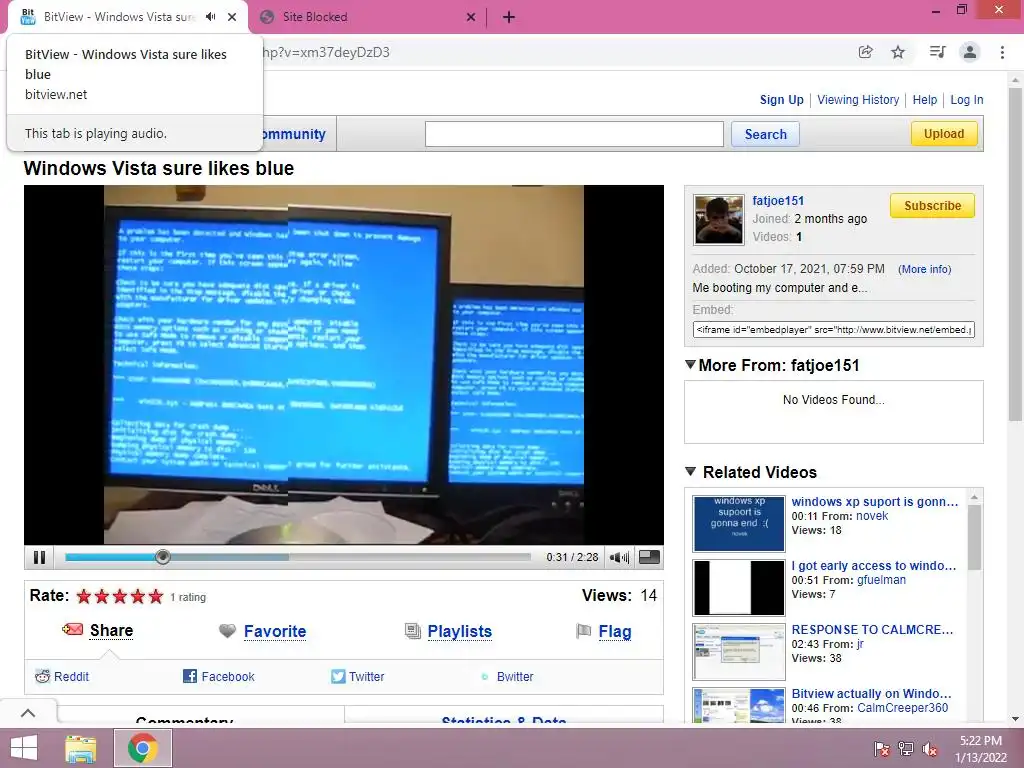Click the muted volume tray icon
The height and width of the screenshot is (768, 1024).
[930, 749]
